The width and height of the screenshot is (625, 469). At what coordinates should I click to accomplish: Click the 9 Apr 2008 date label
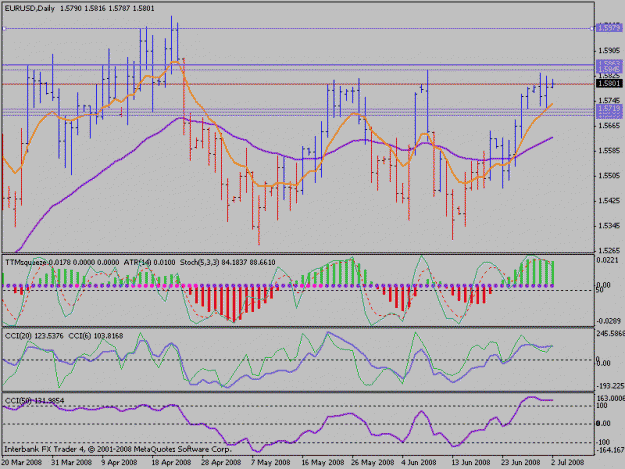click(119, 462)
